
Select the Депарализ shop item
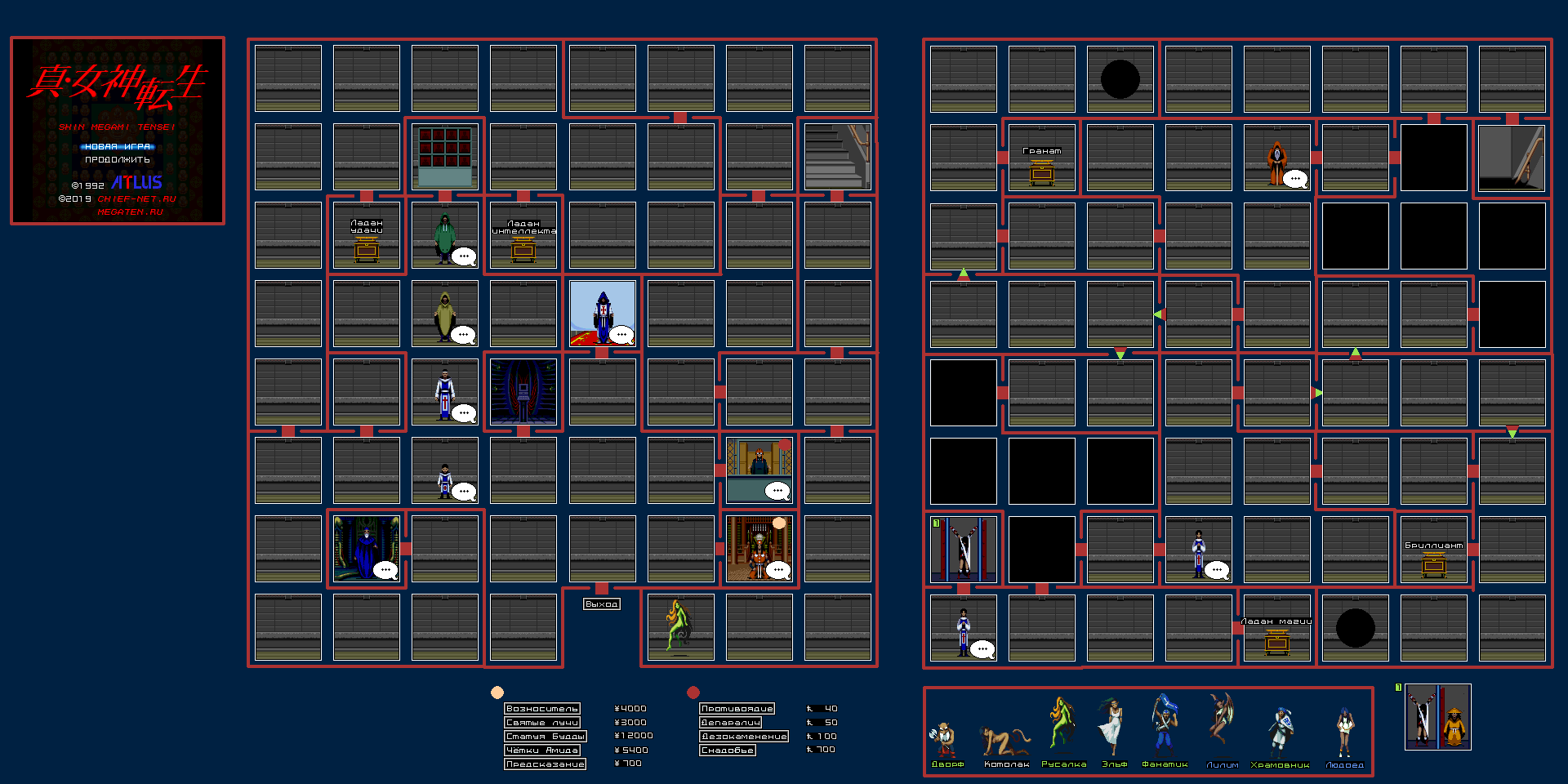tap(731, 723)
